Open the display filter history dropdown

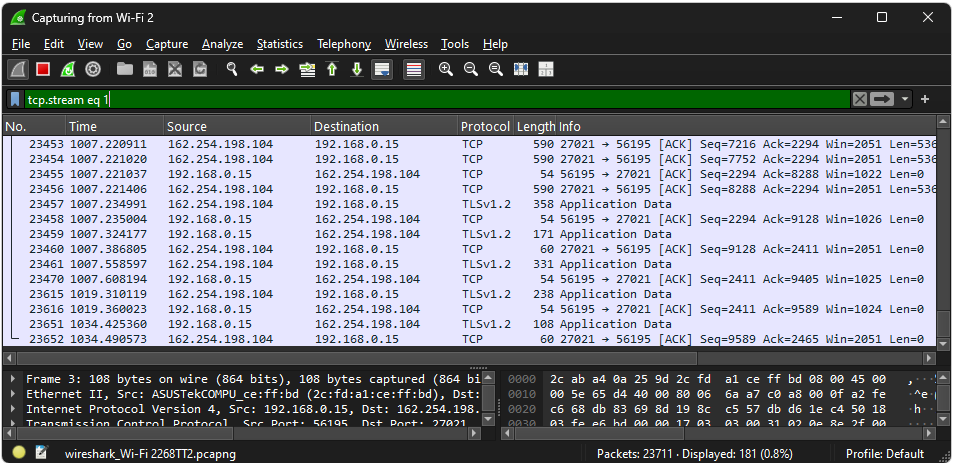click(x=905, y=99)
